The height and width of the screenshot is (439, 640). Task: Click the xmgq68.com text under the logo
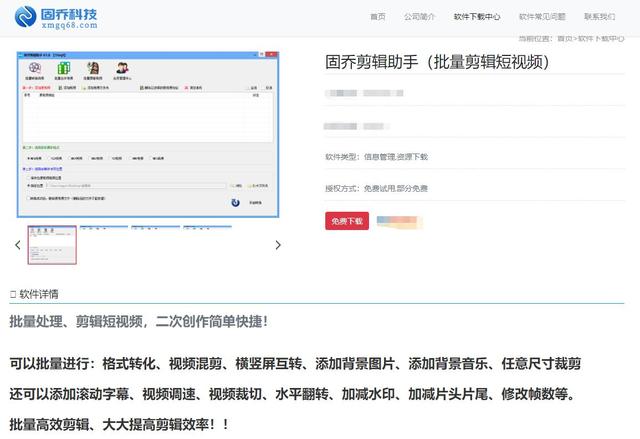pyautogui.click(x=69, y=25)
